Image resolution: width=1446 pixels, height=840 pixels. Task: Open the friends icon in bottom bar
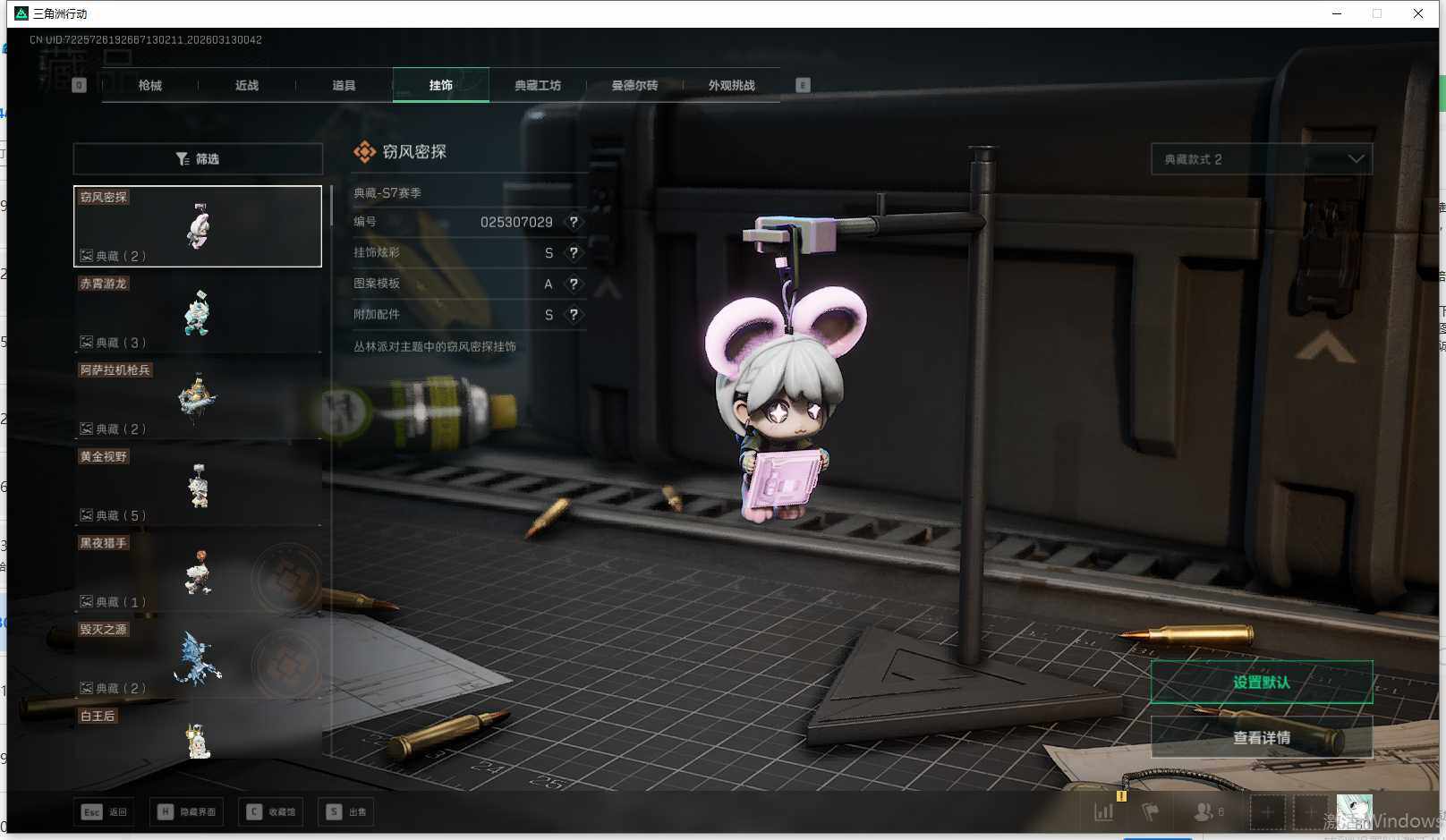(1204, 812)
